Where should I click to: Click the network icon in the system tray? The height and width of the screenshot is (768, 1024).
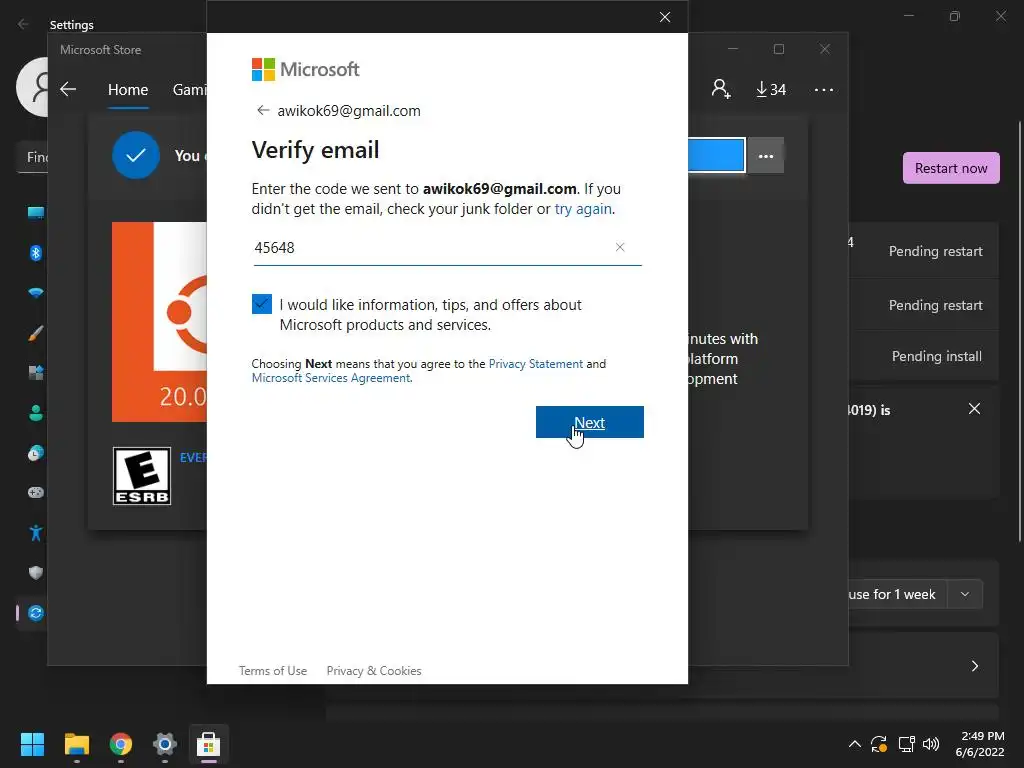(906, 744)
